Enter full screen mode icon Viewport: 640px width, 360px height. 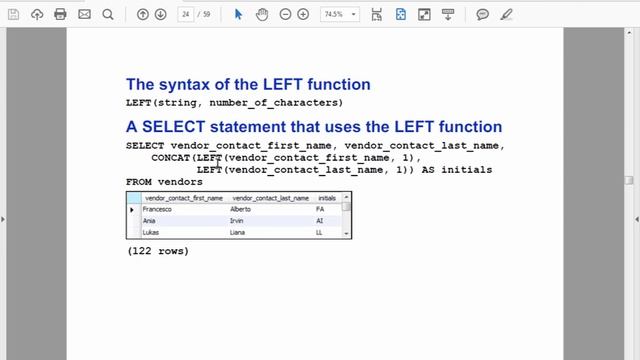[424, 15]
